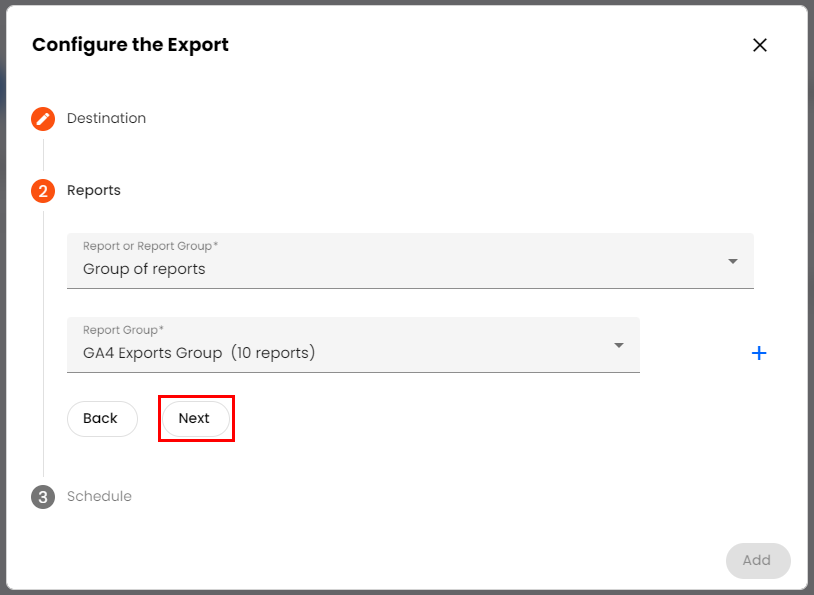
Task: Click the 'Configure the Export' dialog title
Action: click(130, 45)
